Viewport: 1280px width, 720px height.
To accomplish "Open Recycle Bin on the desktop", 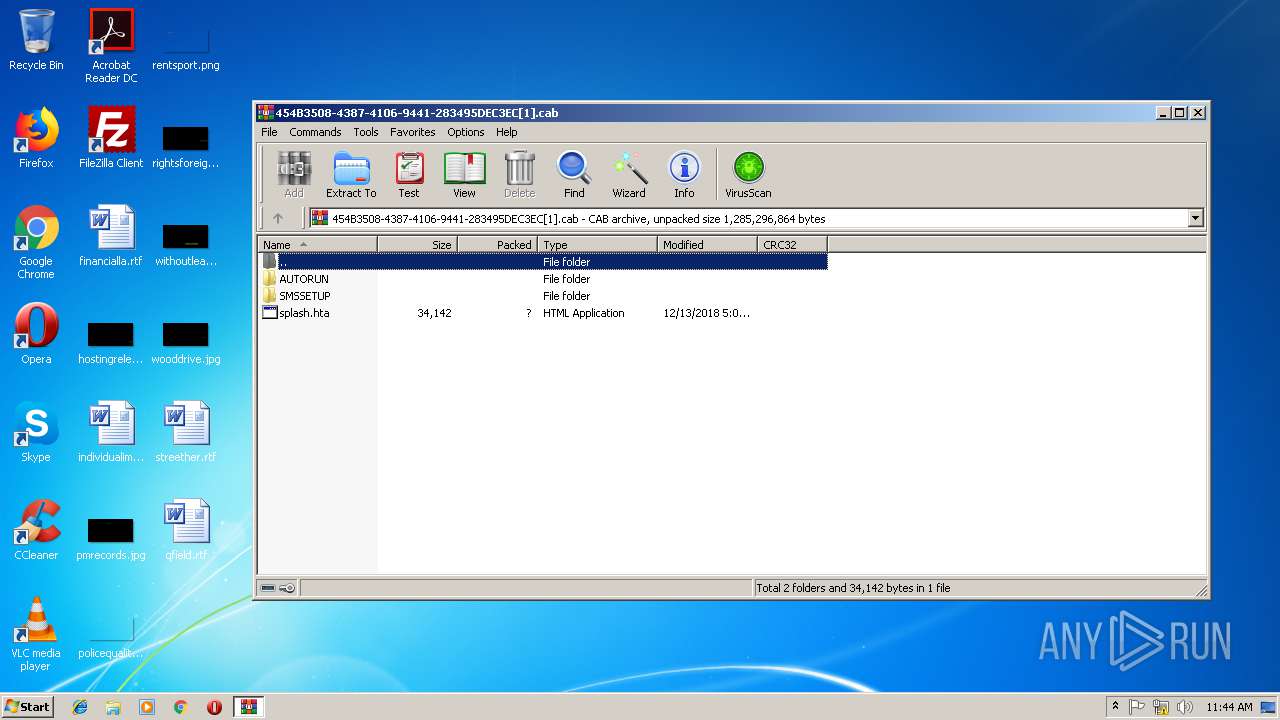I will (x=36, y=40).
